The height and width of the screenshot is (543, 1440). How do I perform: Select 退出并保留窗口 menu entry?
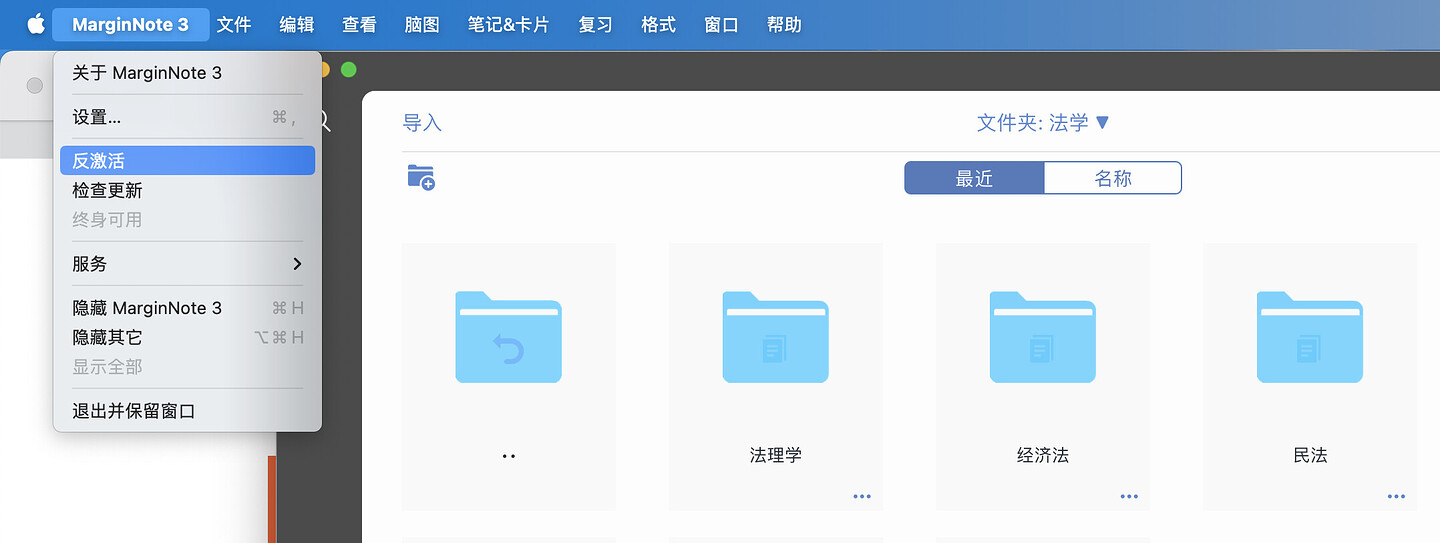point(188,411)
